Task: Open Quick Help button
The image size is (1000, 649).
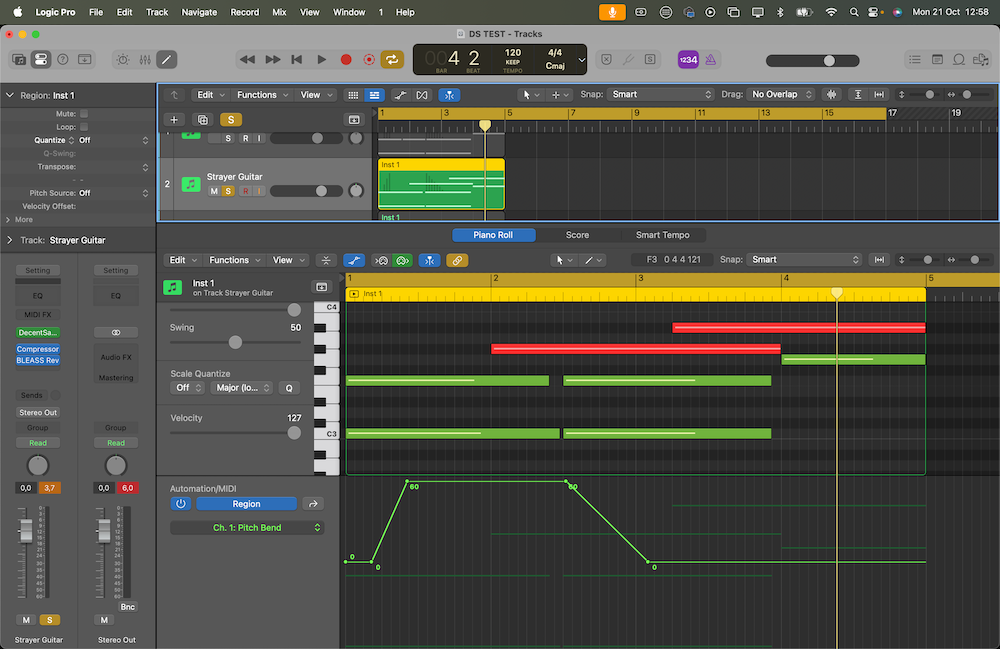Action: tap(62, 59)
